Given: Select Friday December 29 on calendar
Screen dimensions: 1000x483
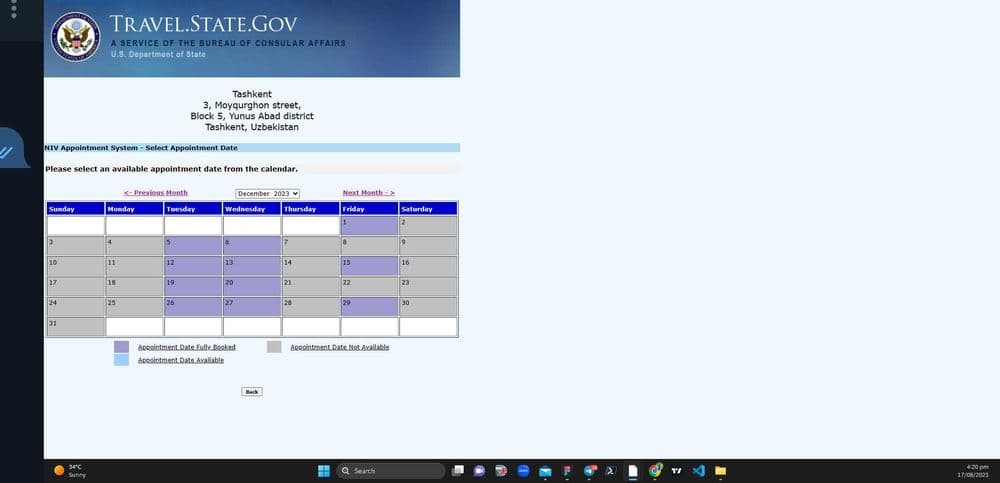Looking at the screenshot, I should 369,307.
